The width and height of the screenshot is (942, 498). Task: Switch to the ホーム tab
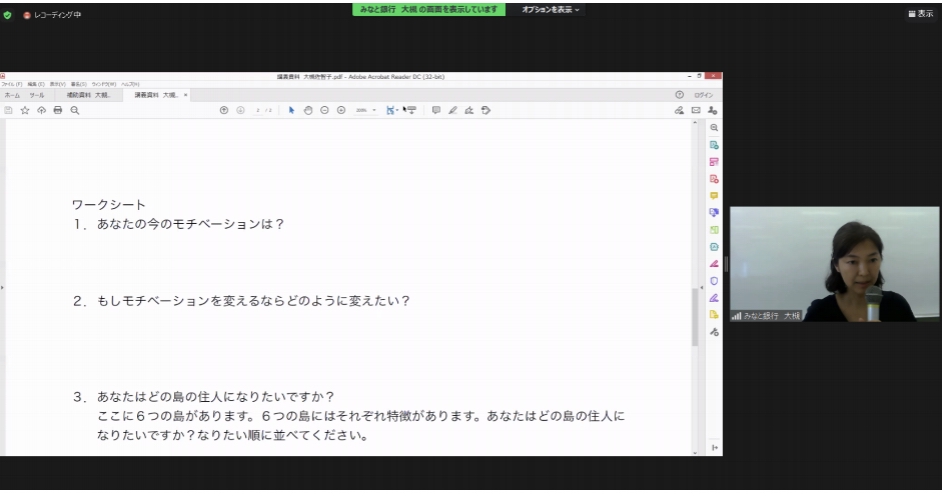[12, 95]
